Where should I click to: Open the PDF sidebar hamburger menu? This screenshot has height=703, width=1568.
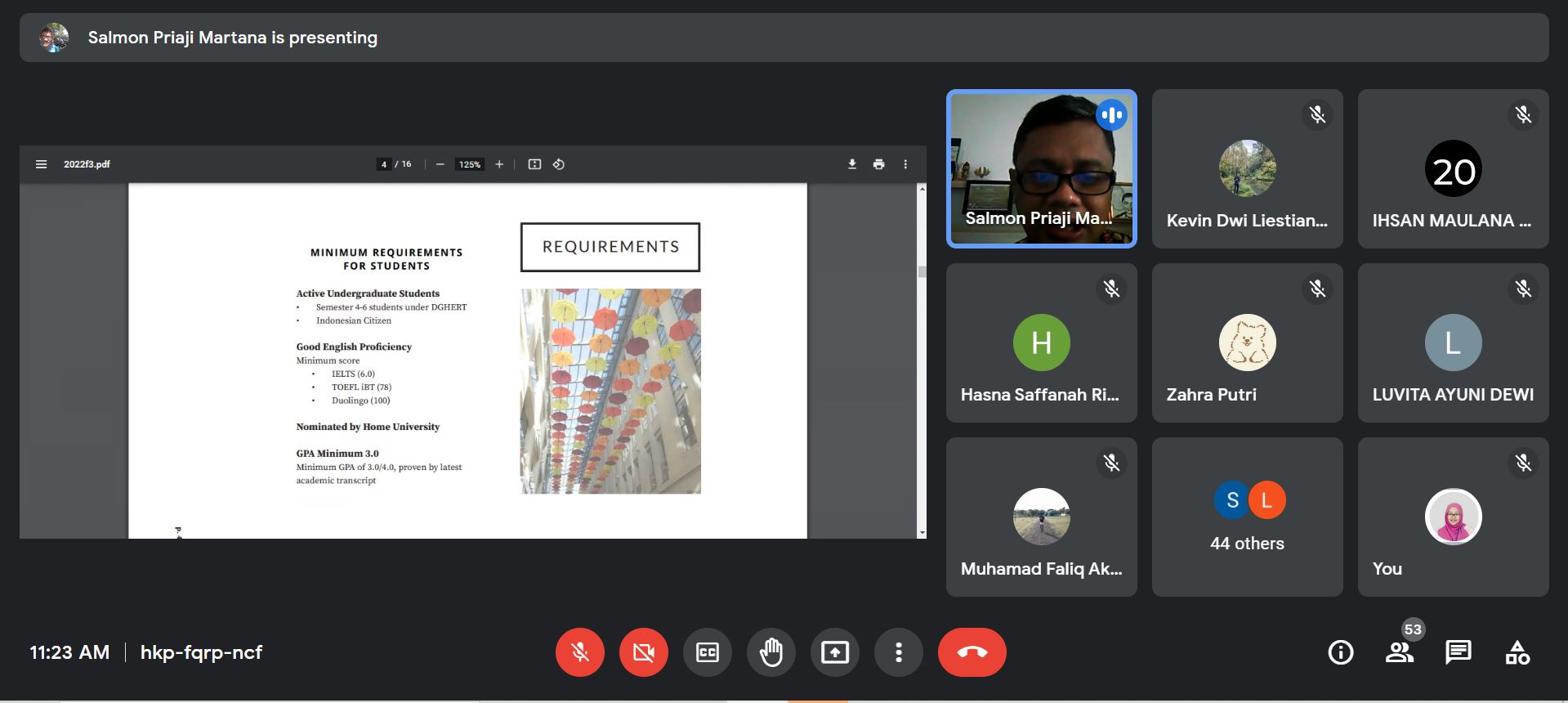point(42,164)
